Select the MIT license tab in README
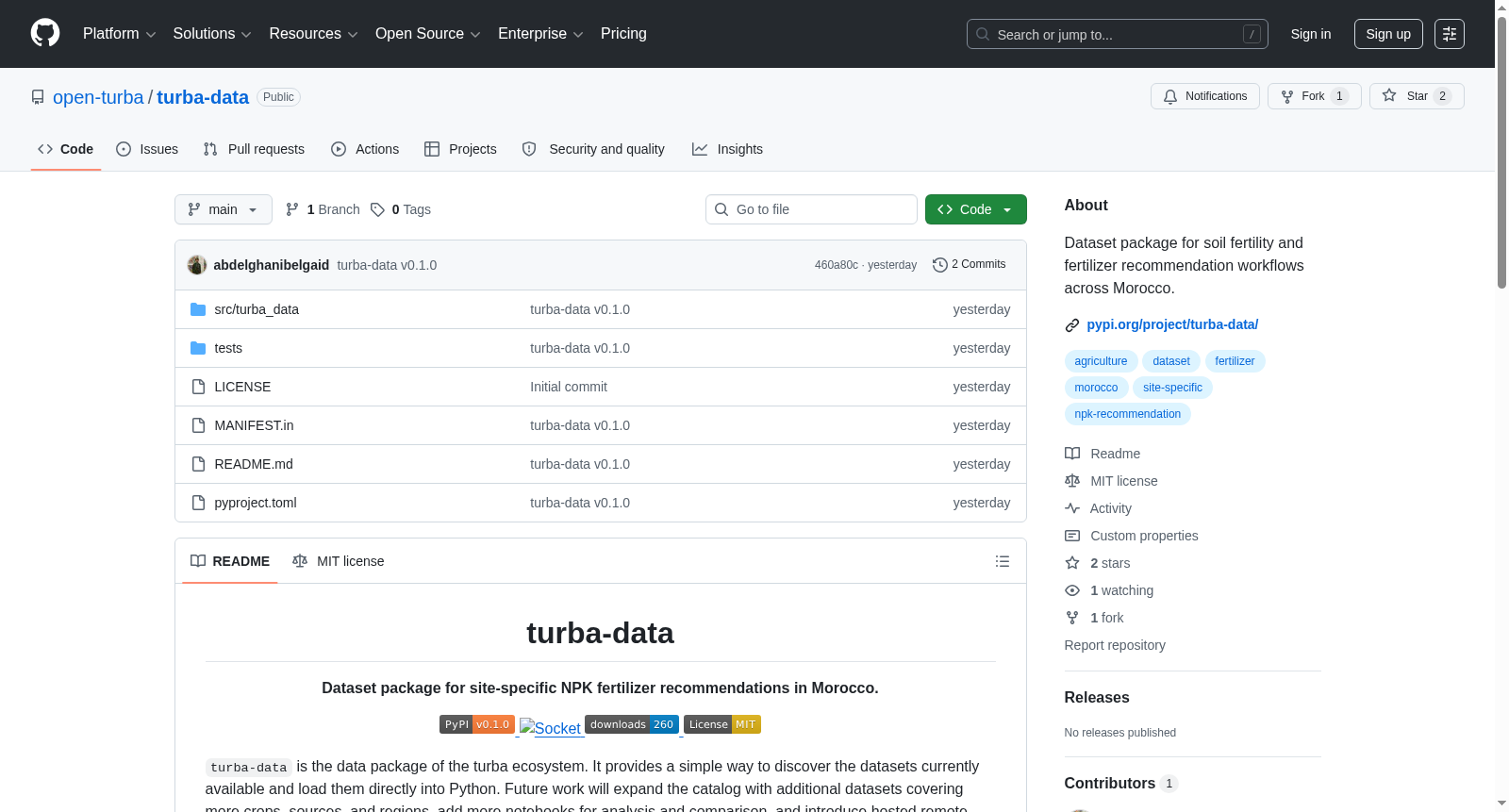The height and width of the screenshot is (812, 1509). (x=339, y=561)
